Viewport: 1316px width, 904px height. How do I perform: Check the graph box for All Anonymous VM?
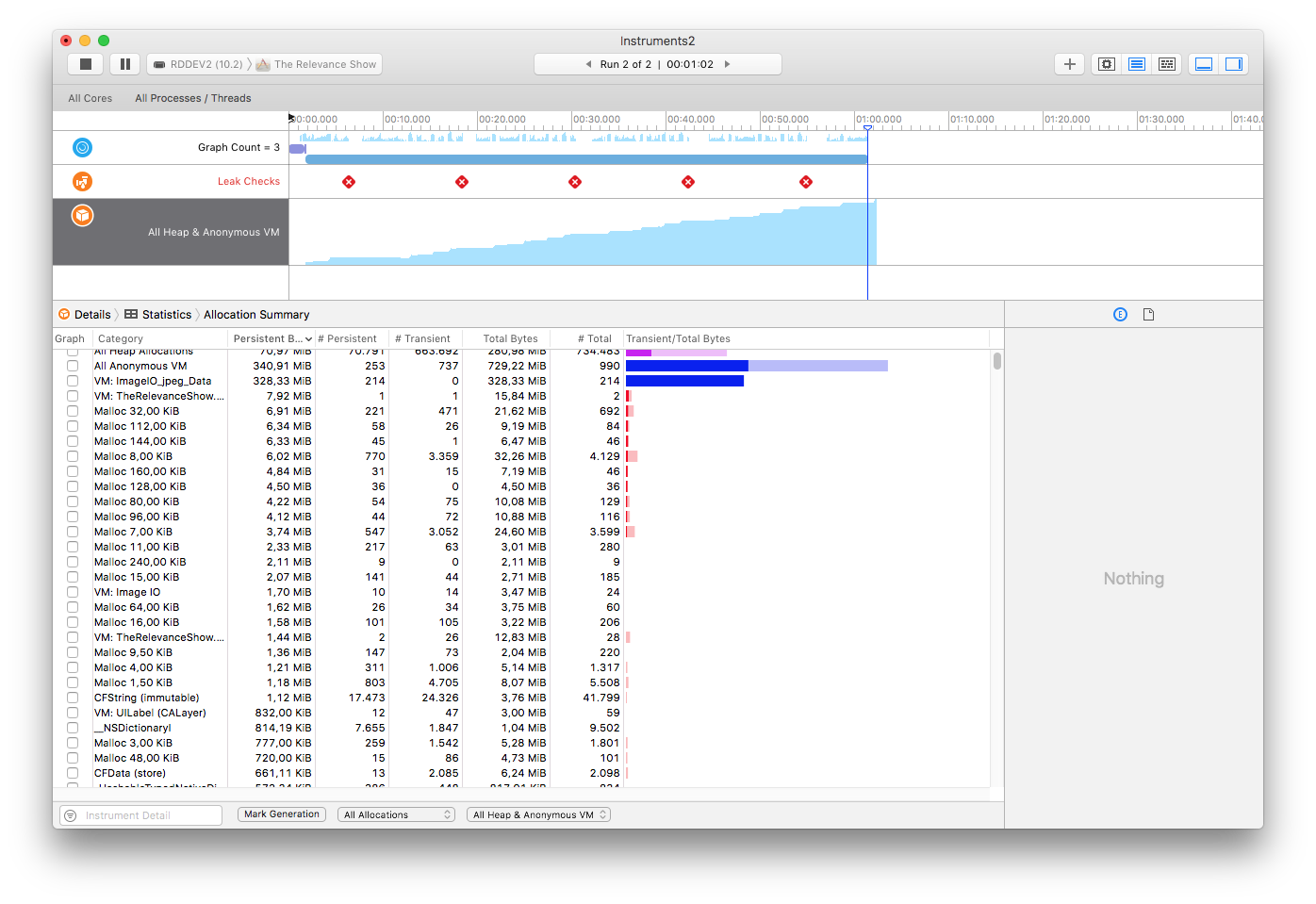point(73,366)
